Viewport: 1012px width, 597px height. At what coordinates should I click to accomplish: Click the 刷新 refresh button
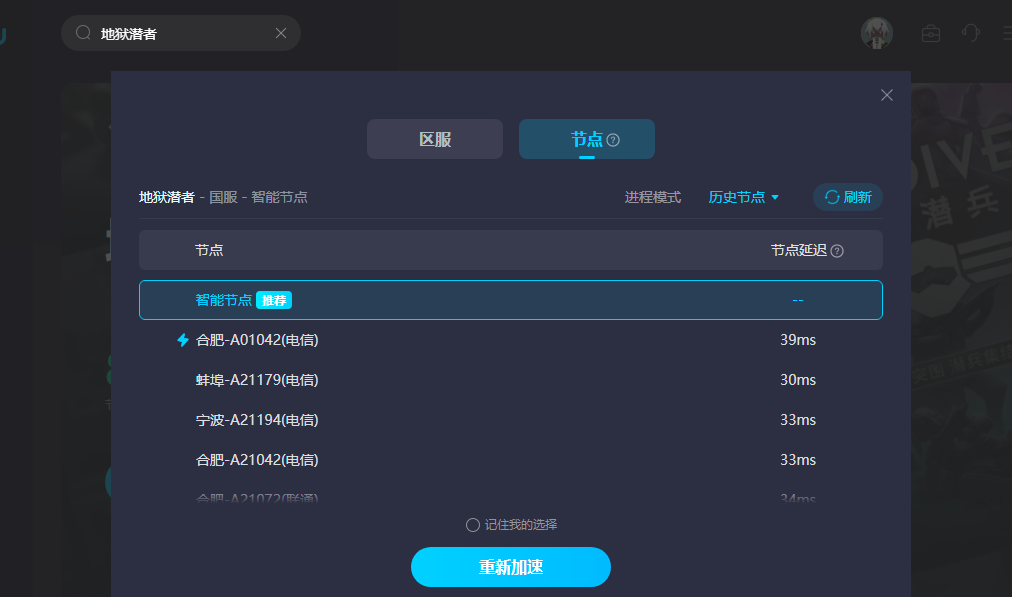pos(847,197)
